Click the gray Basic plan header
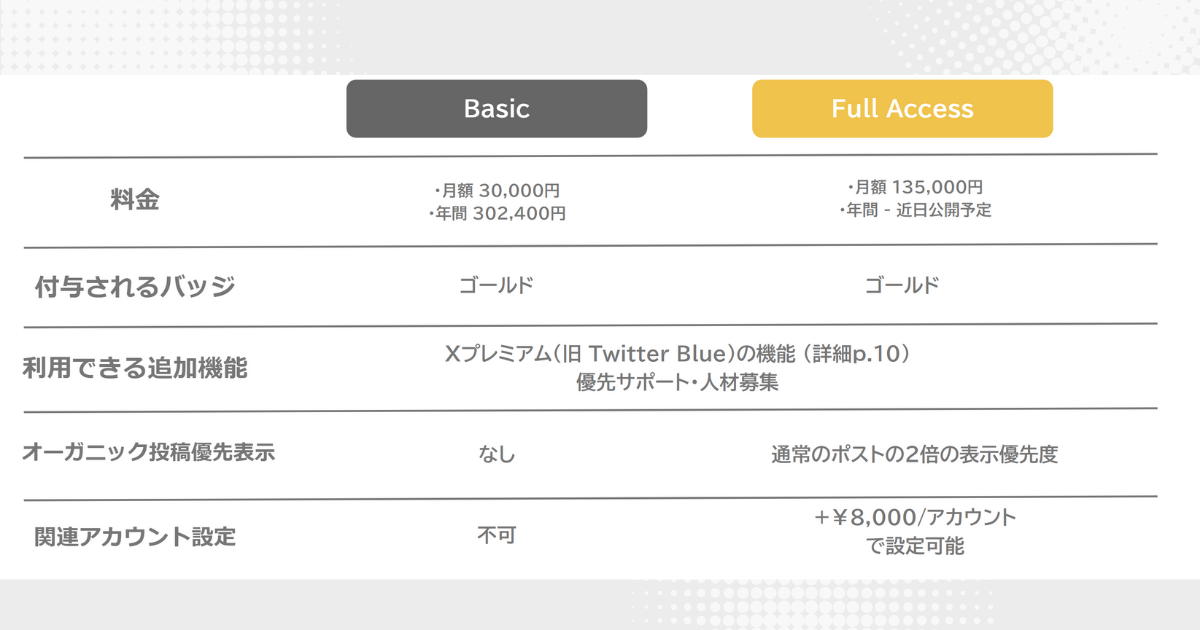The height and width of the screenshot is (630, 1200). (496, 109)
